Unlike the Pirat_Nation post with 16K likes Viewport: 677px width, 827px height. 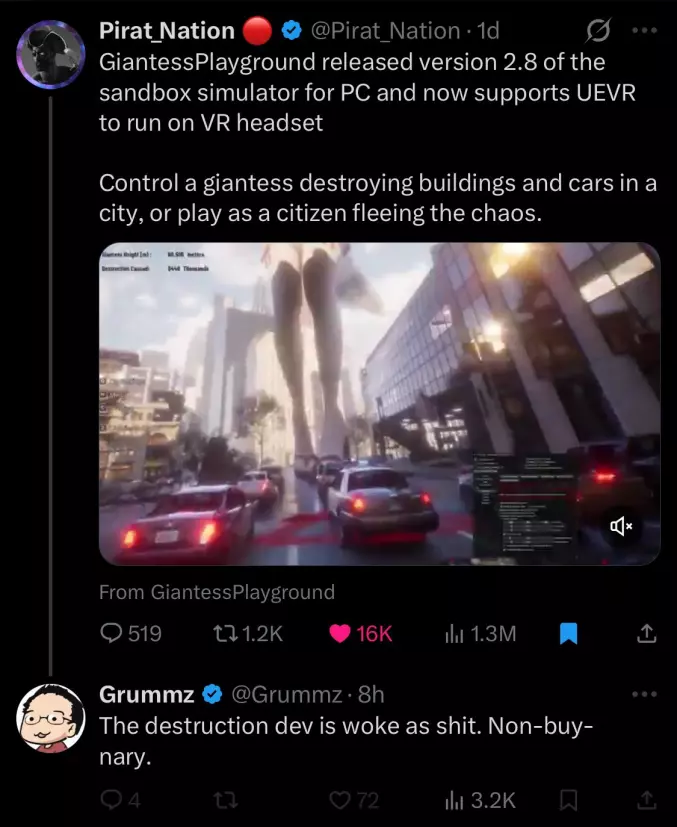click(361, 633)
